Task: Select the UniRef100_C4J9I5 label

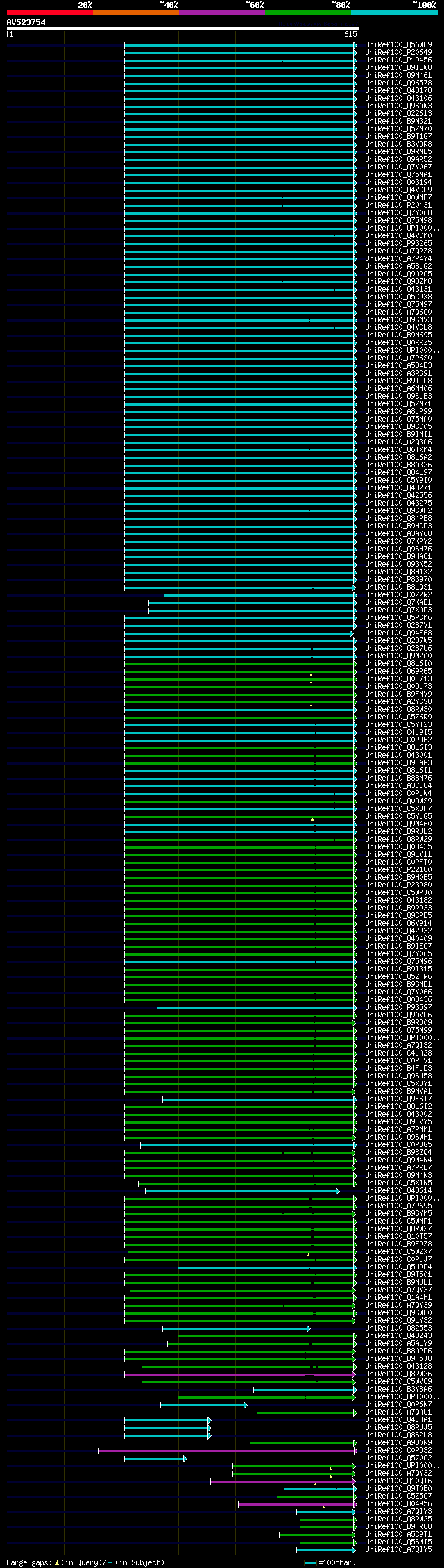Action: pyautogui.click(x=398, y=732)
